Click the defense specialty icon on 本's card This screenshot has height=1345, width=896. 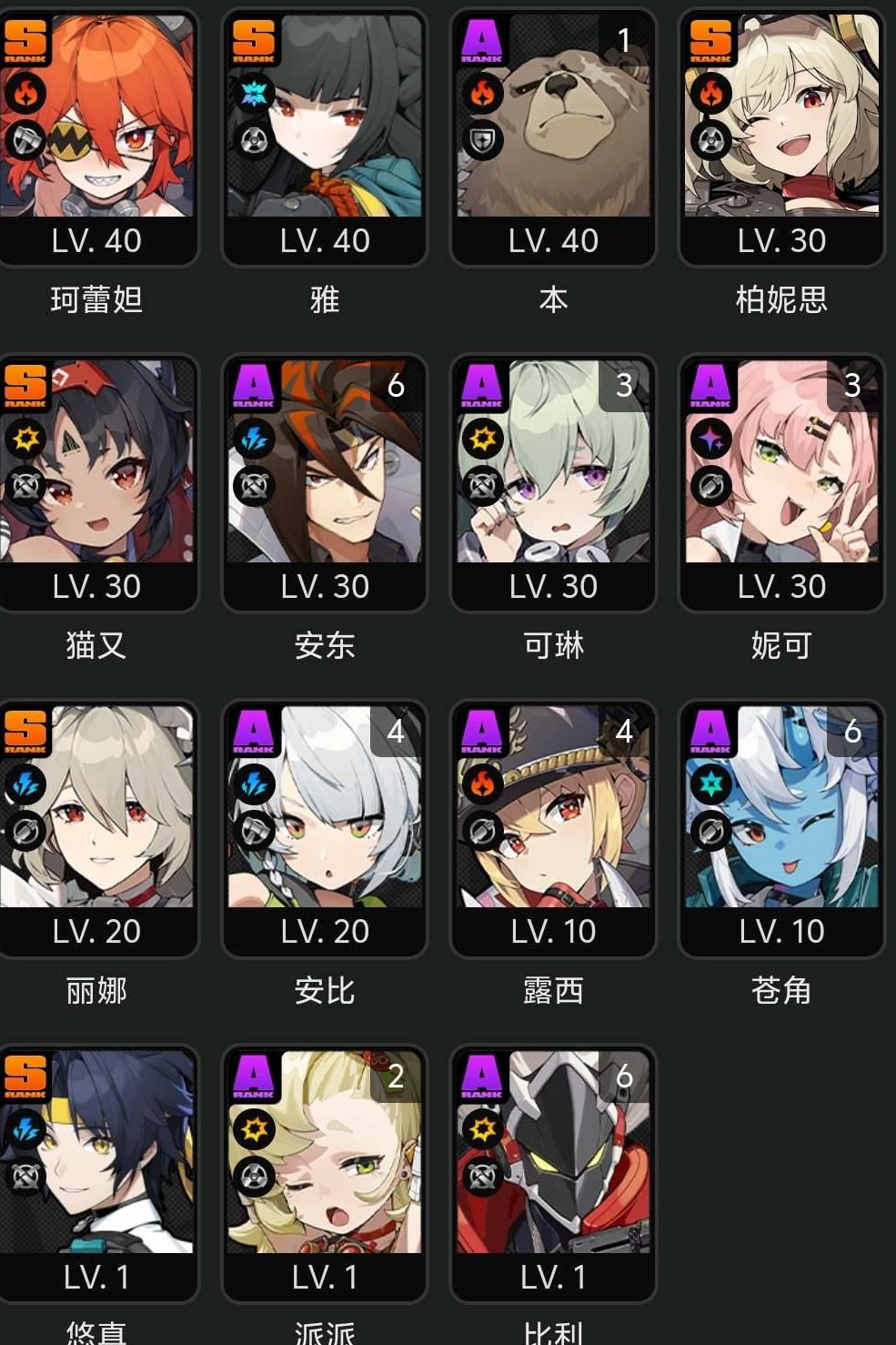tap(482, 141)
